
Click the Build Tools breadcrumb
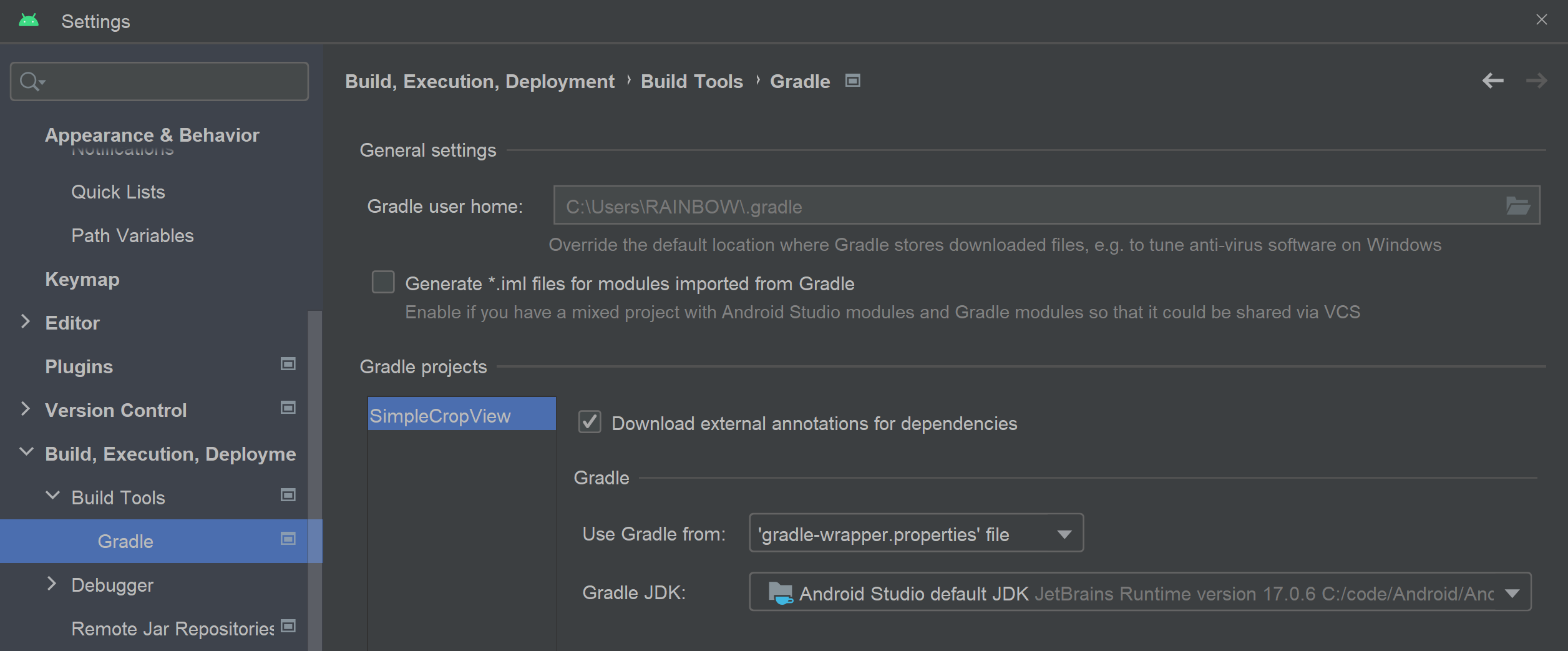tap(692, 82)
